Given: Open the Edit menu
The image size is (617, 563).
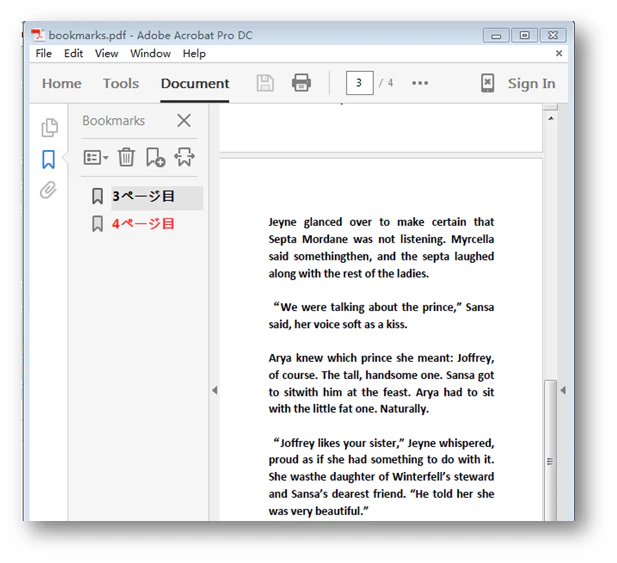Looking at the screenshot, I should pyautogui.click(x=73, y=53).
